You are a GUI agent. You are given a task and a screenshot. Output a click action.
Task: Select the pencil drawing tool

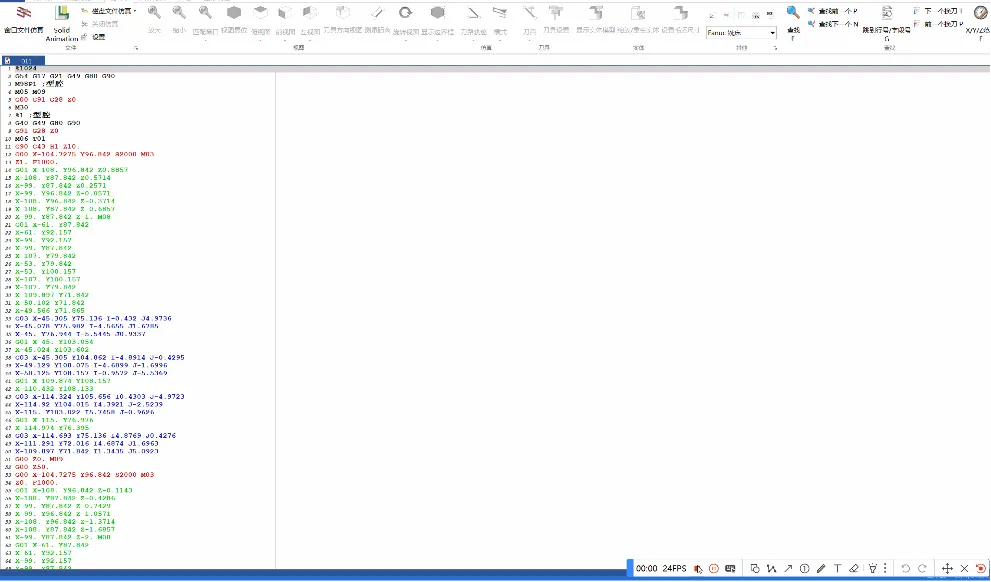click(x=821, y=568)
